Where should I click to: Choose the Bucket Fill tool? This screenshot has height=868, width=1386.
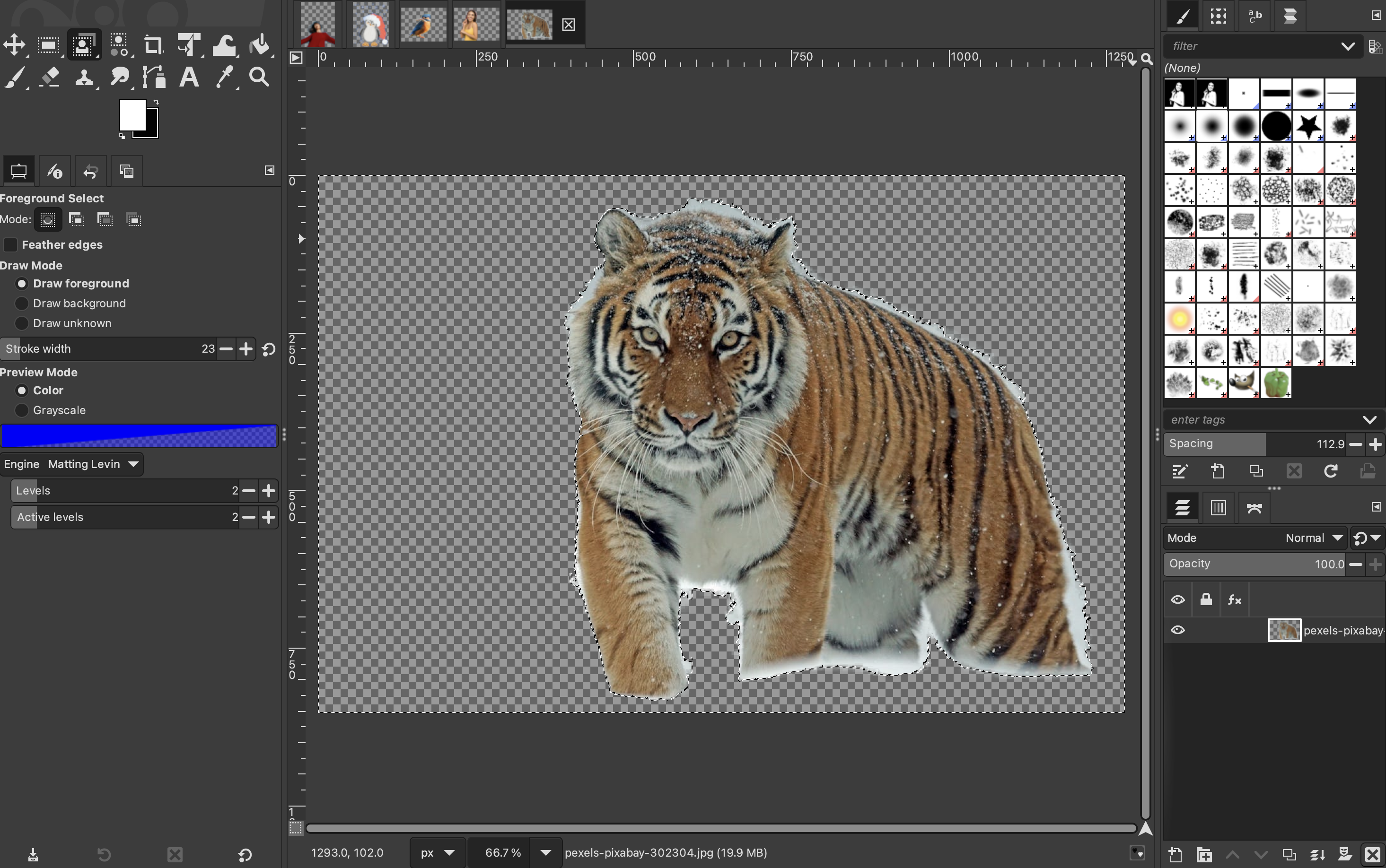tap(260, 45)
